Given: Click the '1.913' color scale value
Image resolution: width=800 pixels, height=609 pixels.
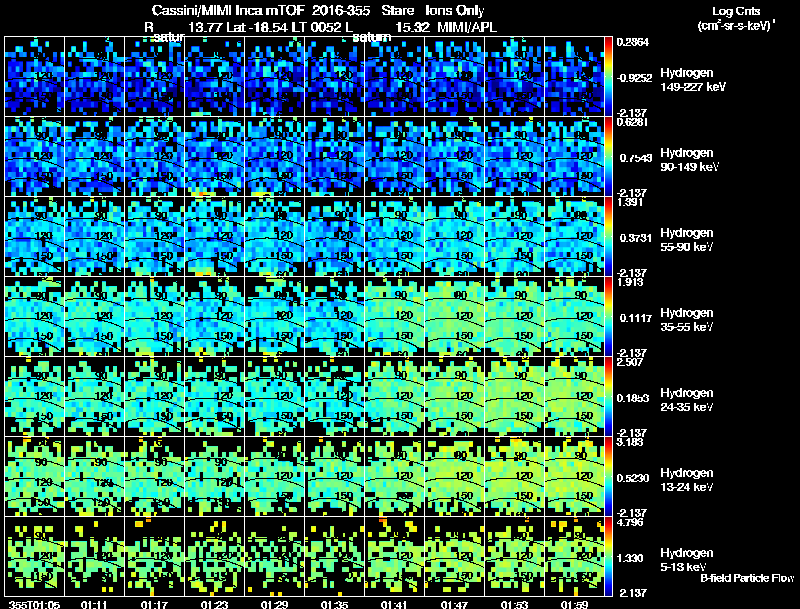Looking at the screenshot, I should click(x=630, y=282).
